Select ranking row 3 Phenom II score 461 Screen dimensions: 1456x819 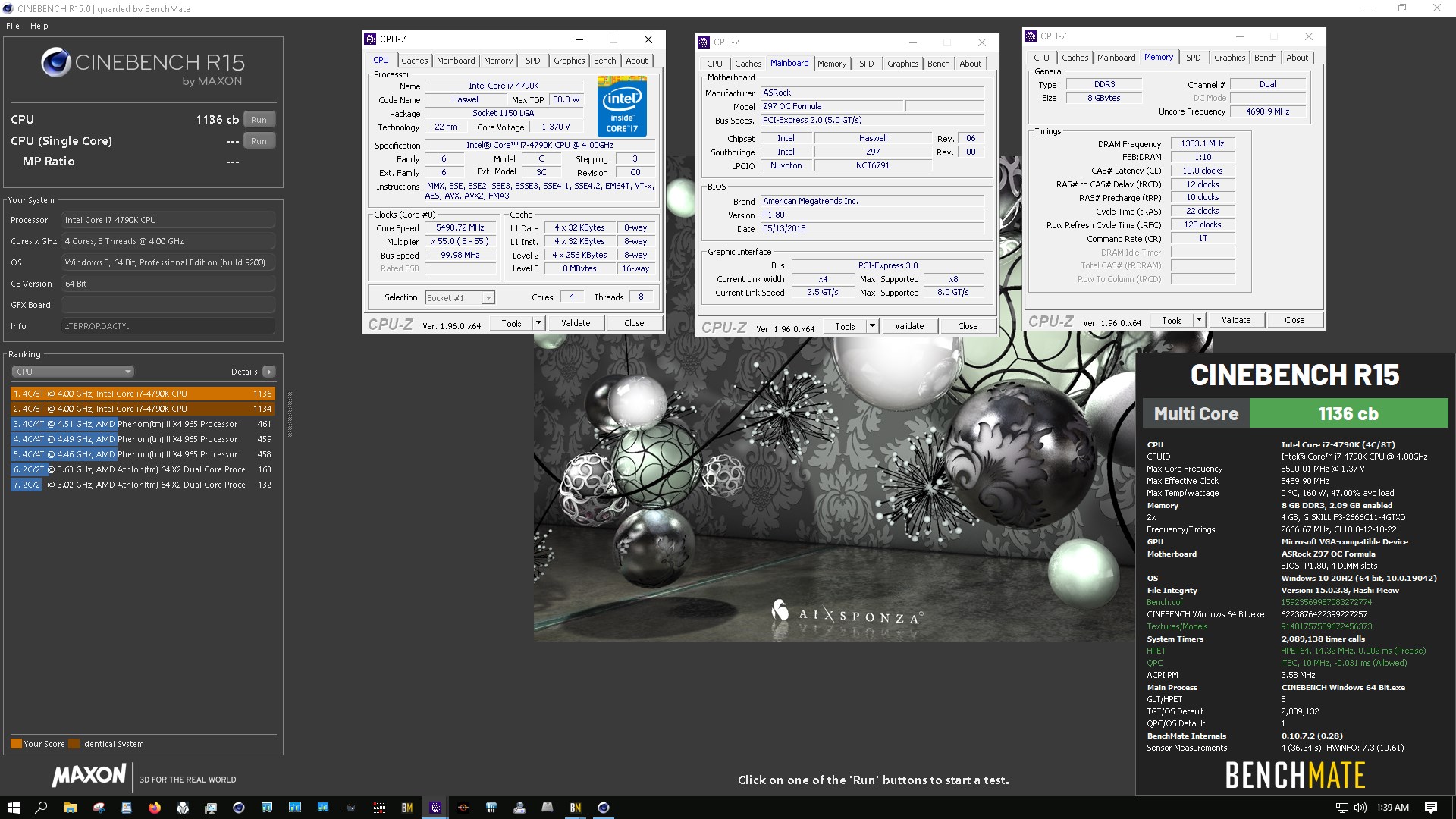click(143, 424)
